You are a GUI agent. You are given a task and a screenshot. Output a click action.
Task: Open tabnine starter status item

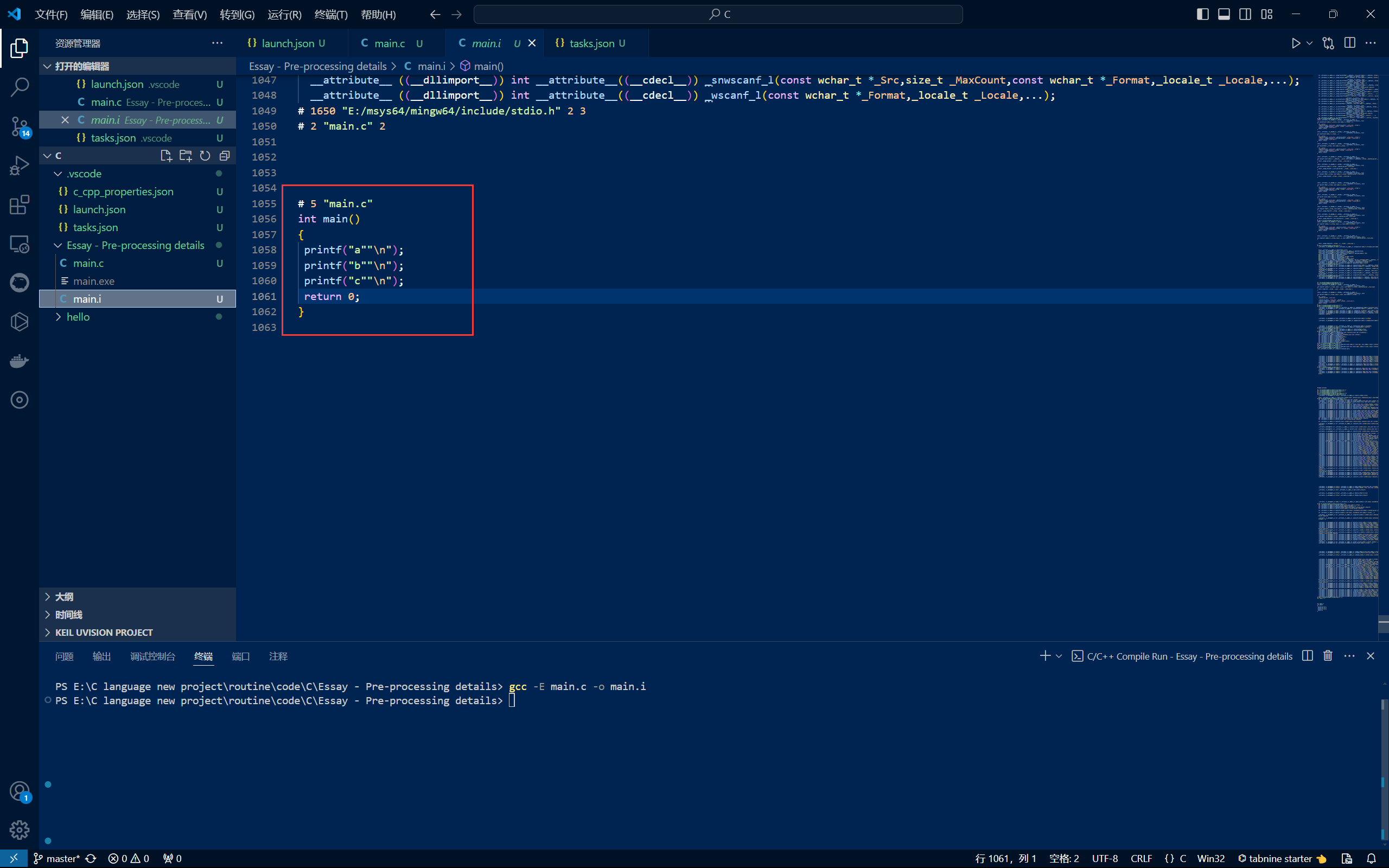click(1281, 858)
